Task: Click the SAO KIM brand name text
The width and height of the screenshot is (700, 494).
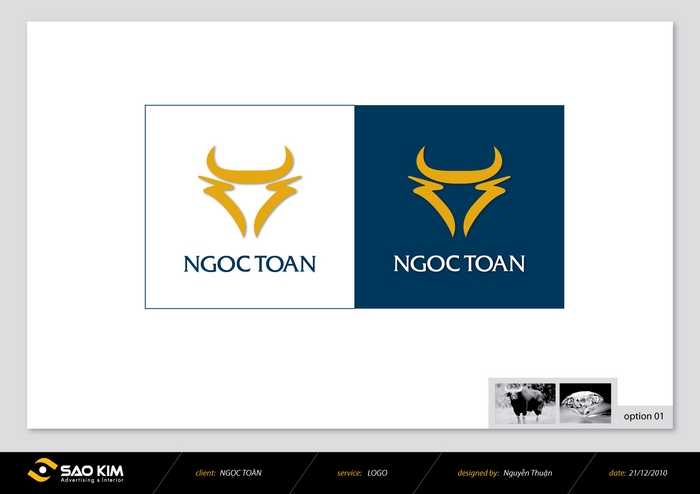Action: [x=92, y=467]
